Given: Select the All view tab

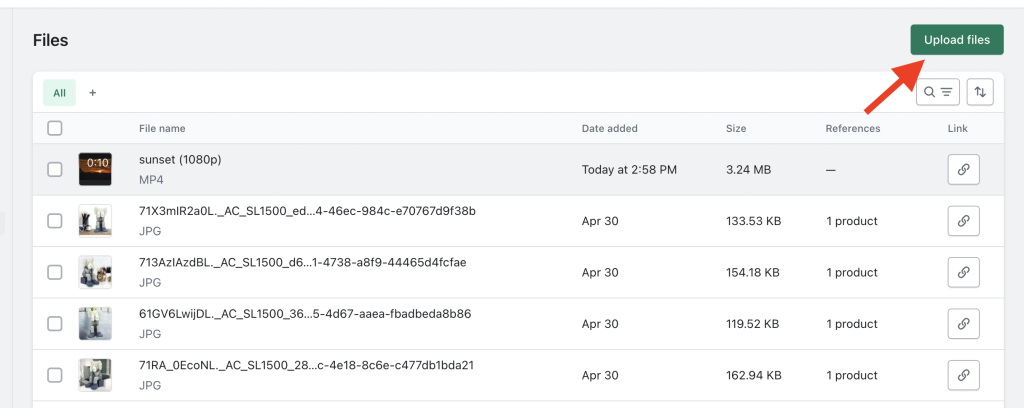Looking at the screenshot, I should (x=59, y=93).
